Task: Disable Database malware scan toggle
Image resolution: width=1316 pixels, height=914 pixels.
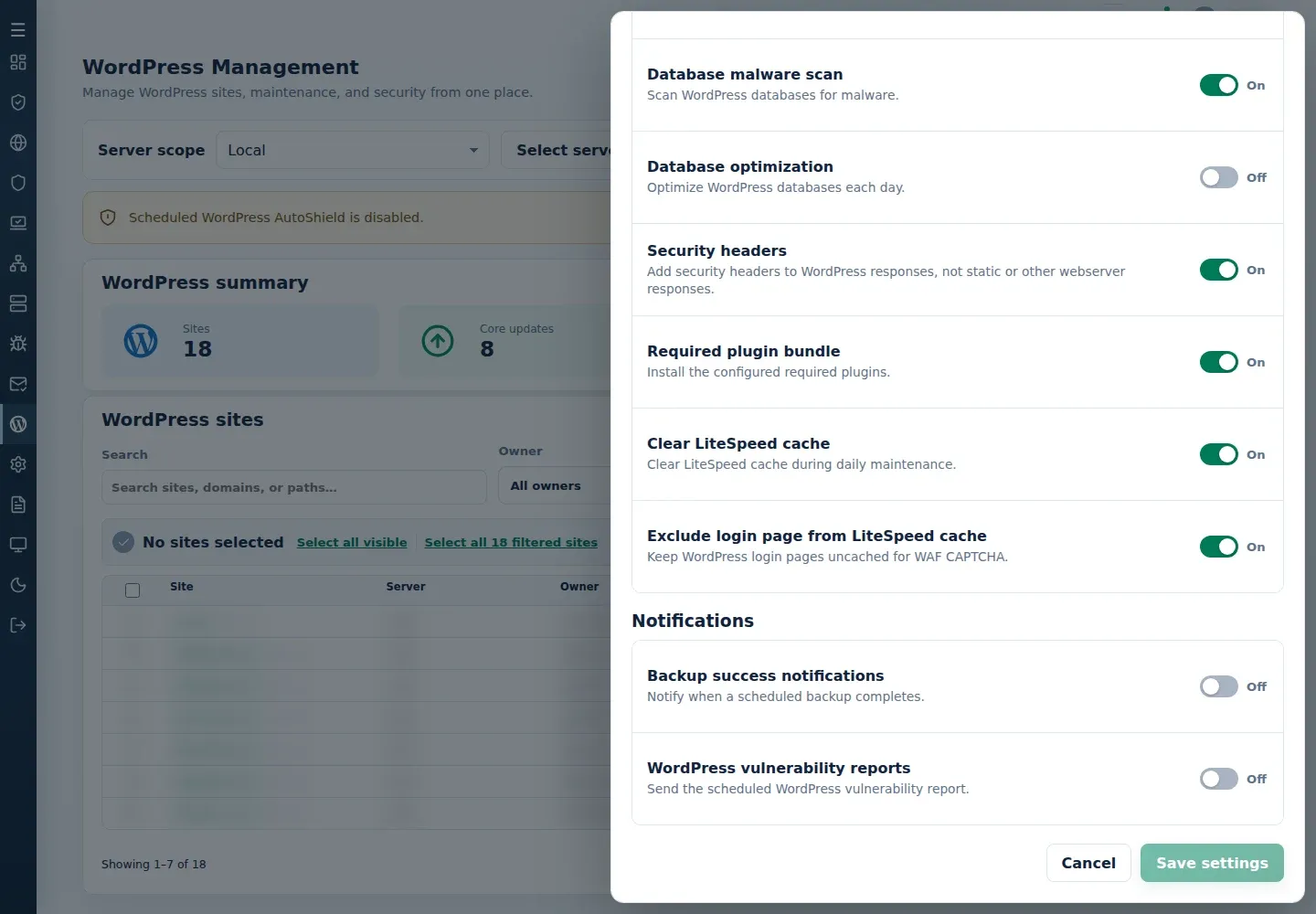Action: (x=1219, y=85)
